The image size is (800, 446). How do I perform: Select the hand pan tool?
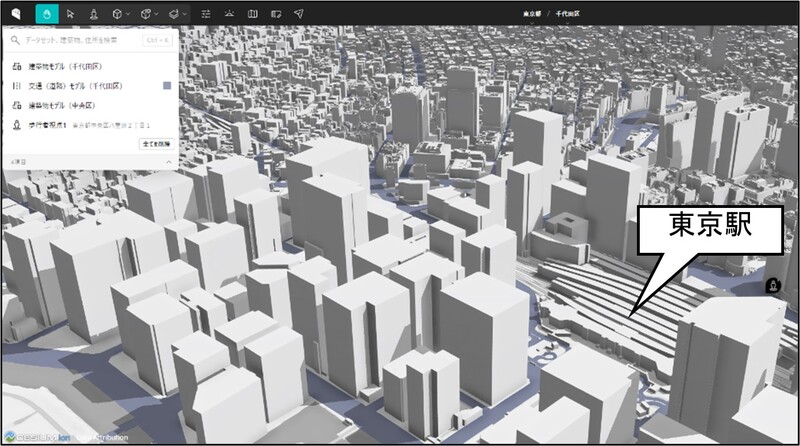pyautogui.click(x=46, y=14)
